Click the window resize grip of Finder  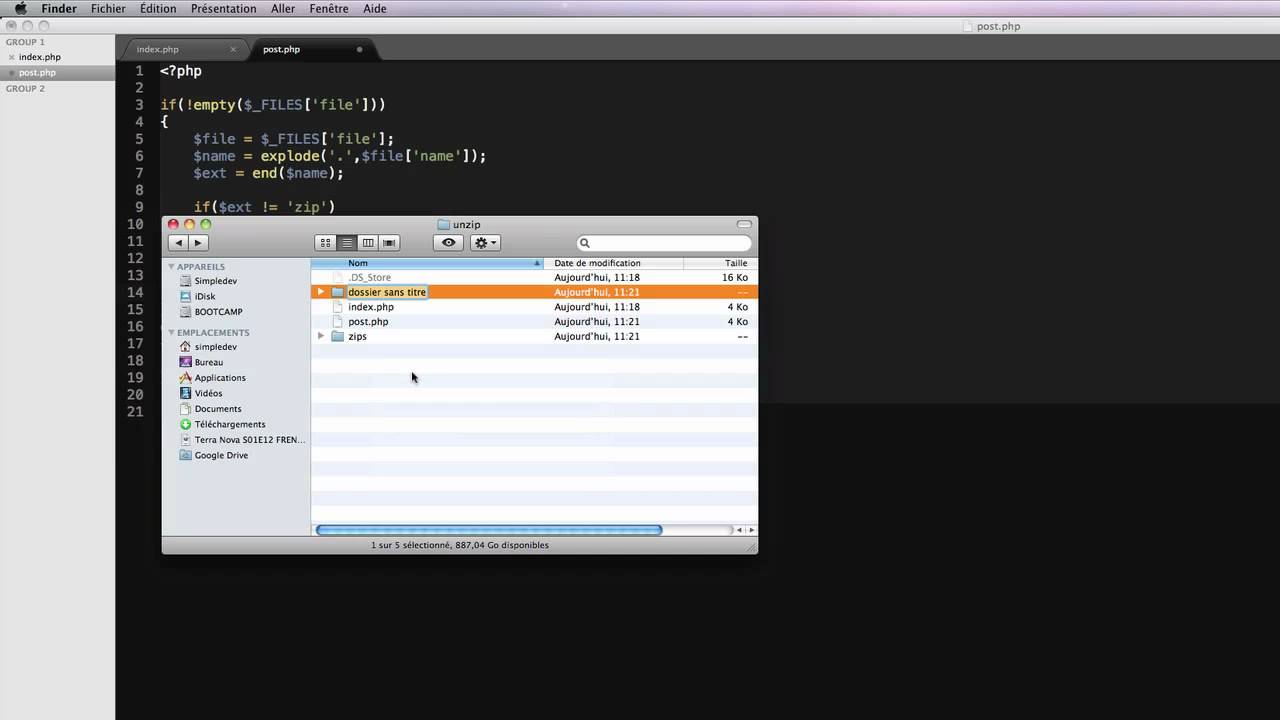click(x=750, y=546)
